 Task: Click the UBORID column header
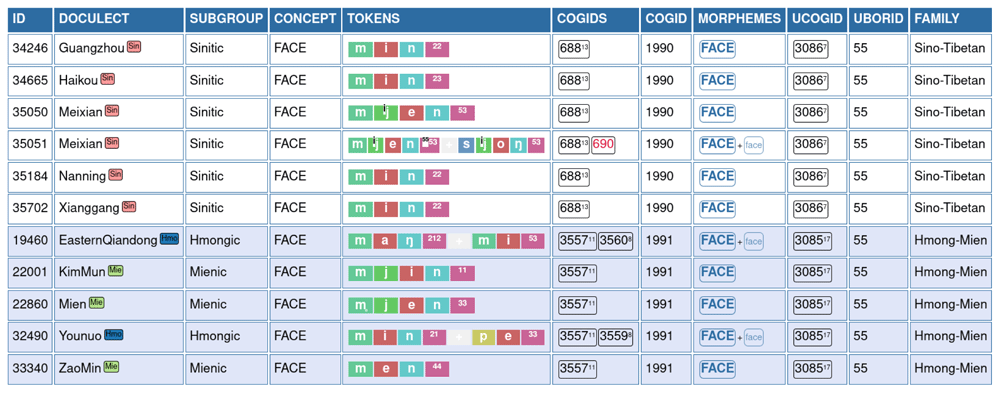[x=878, y=19]
